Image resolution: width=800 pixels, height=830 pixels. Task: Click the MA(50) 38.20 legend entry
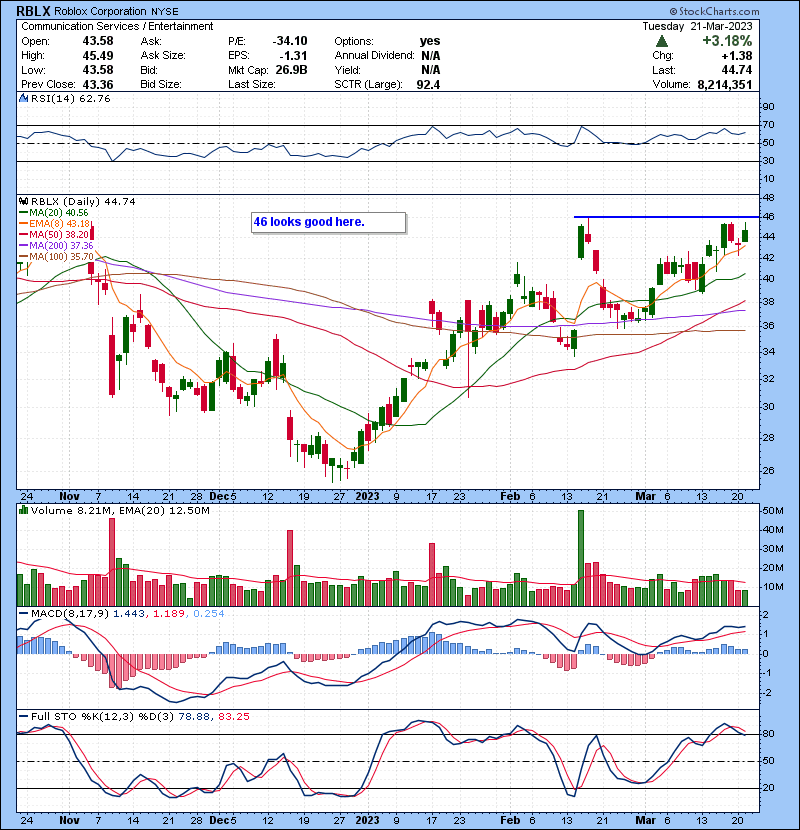pyautogui.click(x=53, y=234)
